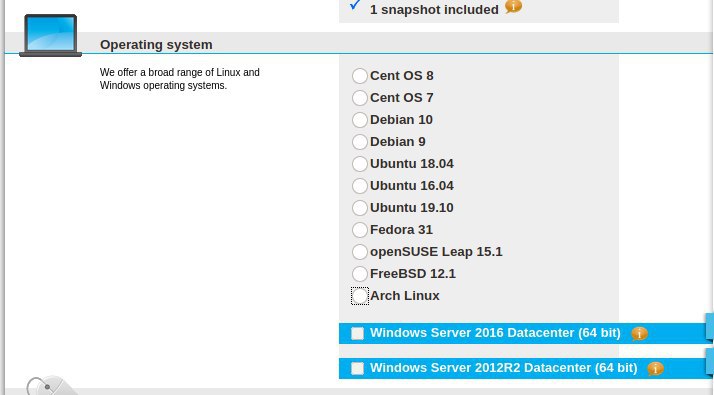
Task: Select Ubuntu 18.04 radio button
Action: [359, 164]
